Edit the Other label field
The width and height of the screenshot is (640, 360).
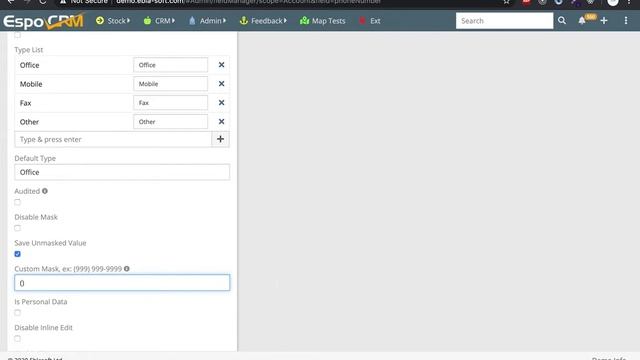(x=170, y=122)
